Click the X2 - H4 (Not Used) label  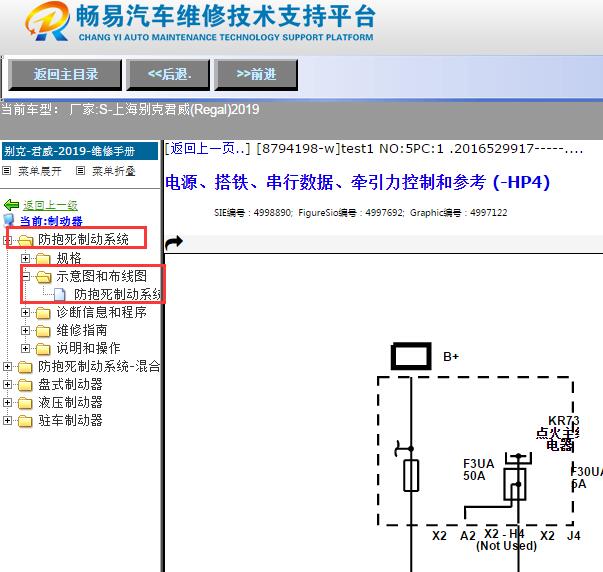505,540
